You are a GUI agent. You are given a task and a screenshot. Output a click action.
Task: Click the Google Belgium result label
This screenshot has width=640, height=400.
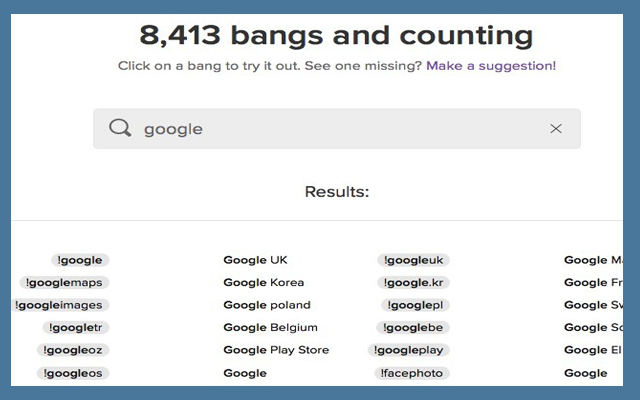pyautogui.click(x=270, y=327)
